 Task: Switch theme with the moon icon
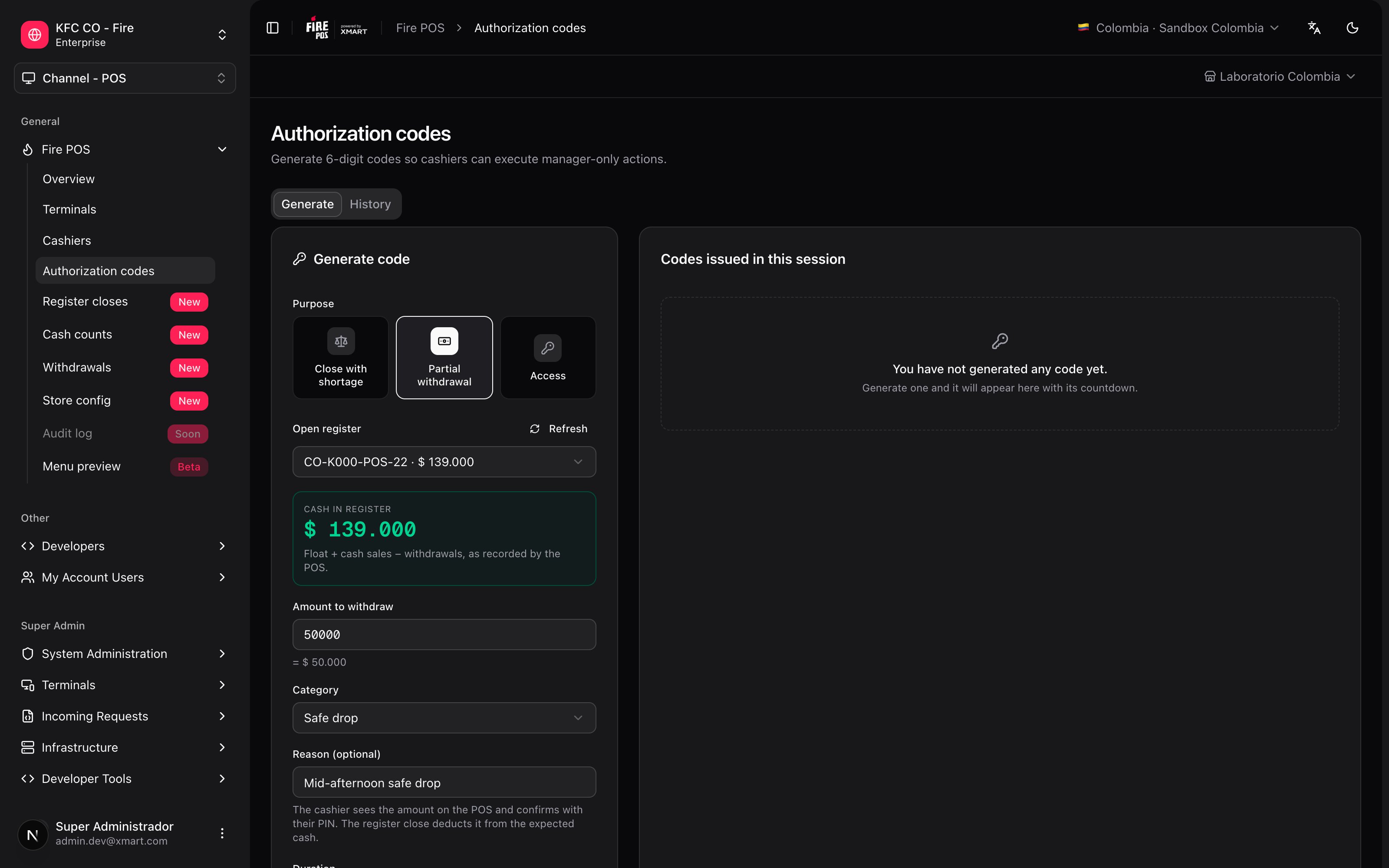coord(1352,27)
